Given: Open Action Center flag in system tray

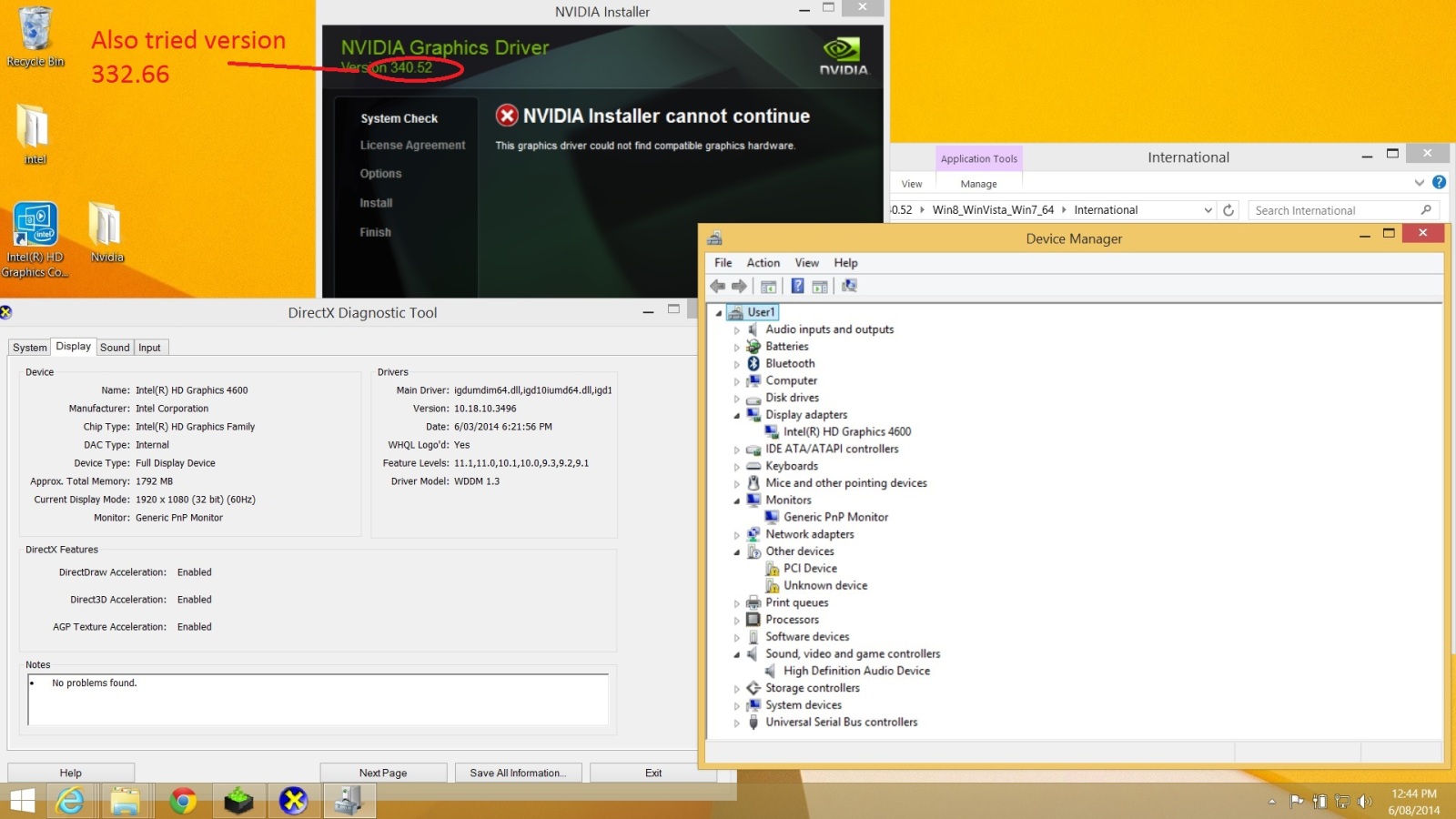Looking at the screenshot, I should point(1297,802).
